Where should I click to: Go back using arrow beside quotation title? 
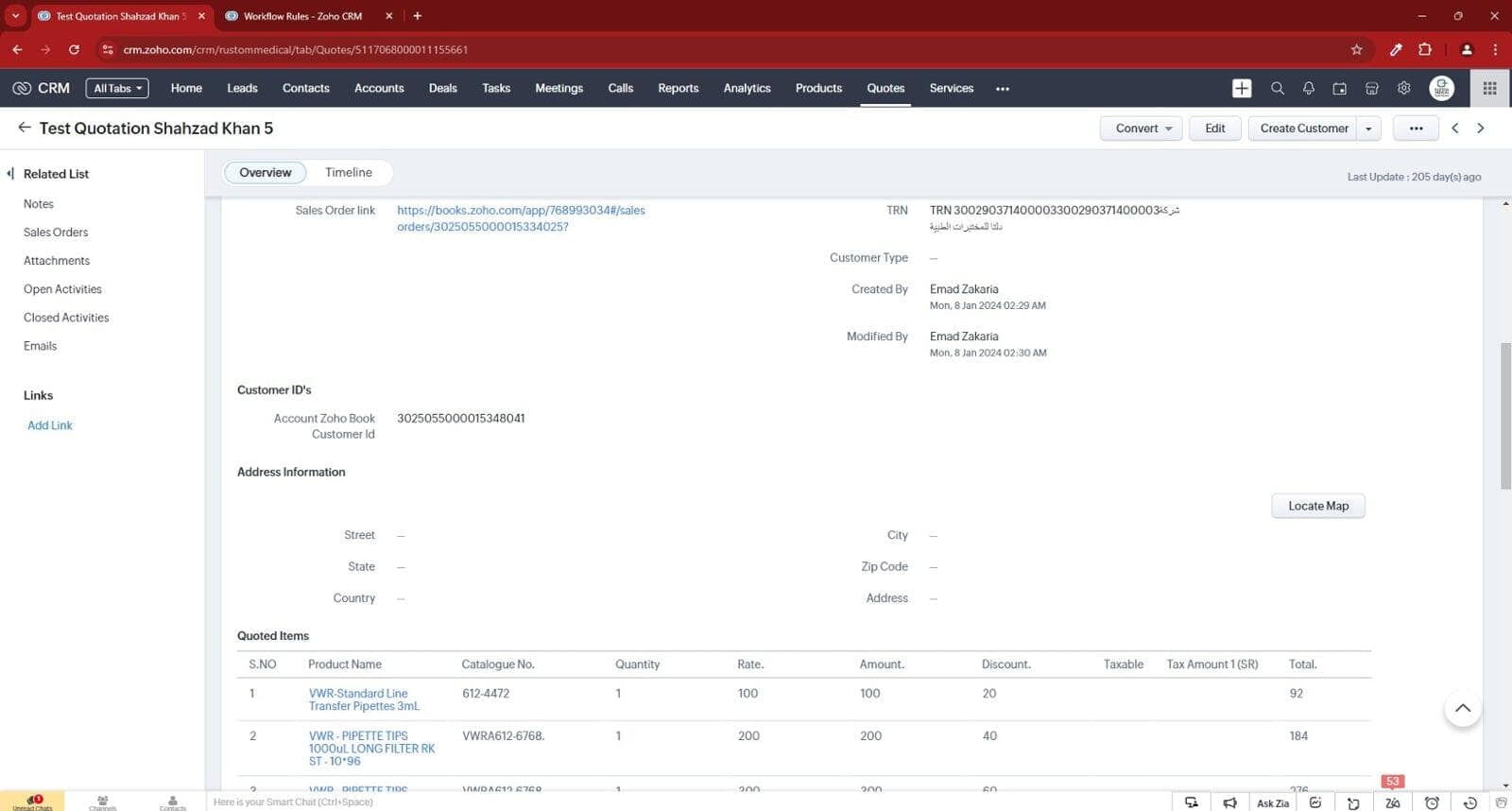tap(25, 128)
